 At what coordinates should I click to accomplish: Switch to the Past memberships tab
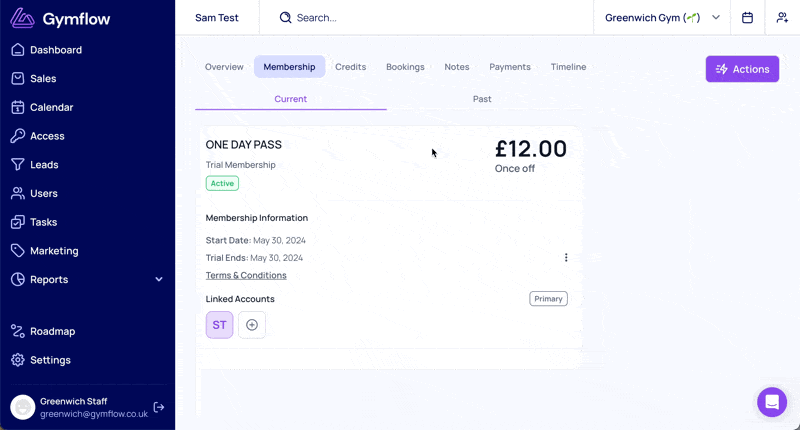pyautogui.click(x=482, y=99)
